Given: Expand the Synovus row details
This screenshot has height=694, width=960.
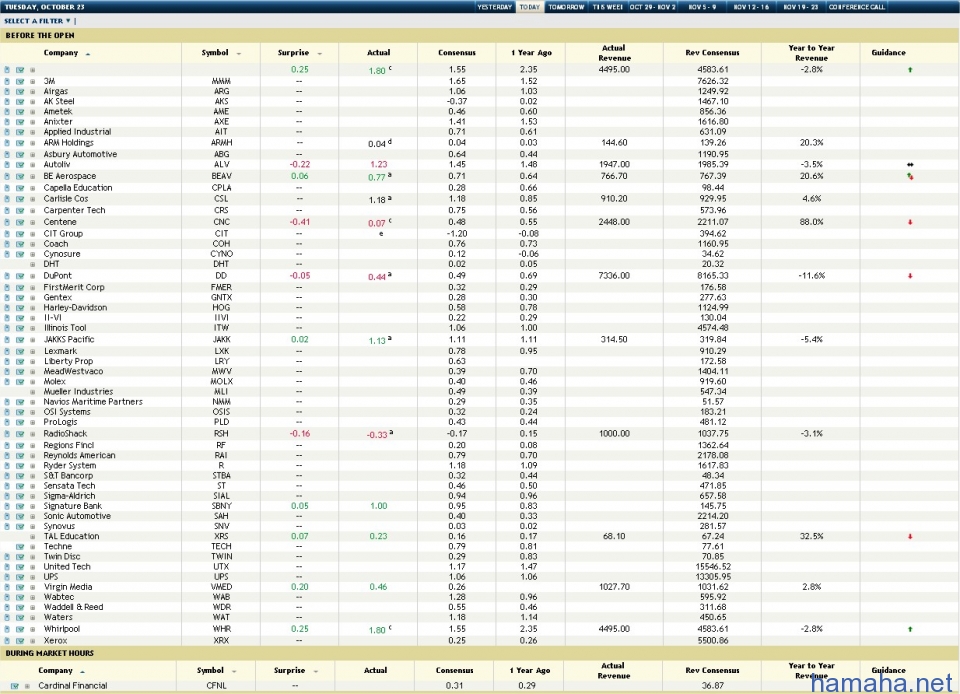Looking at the screenshot, I should 32,527.
